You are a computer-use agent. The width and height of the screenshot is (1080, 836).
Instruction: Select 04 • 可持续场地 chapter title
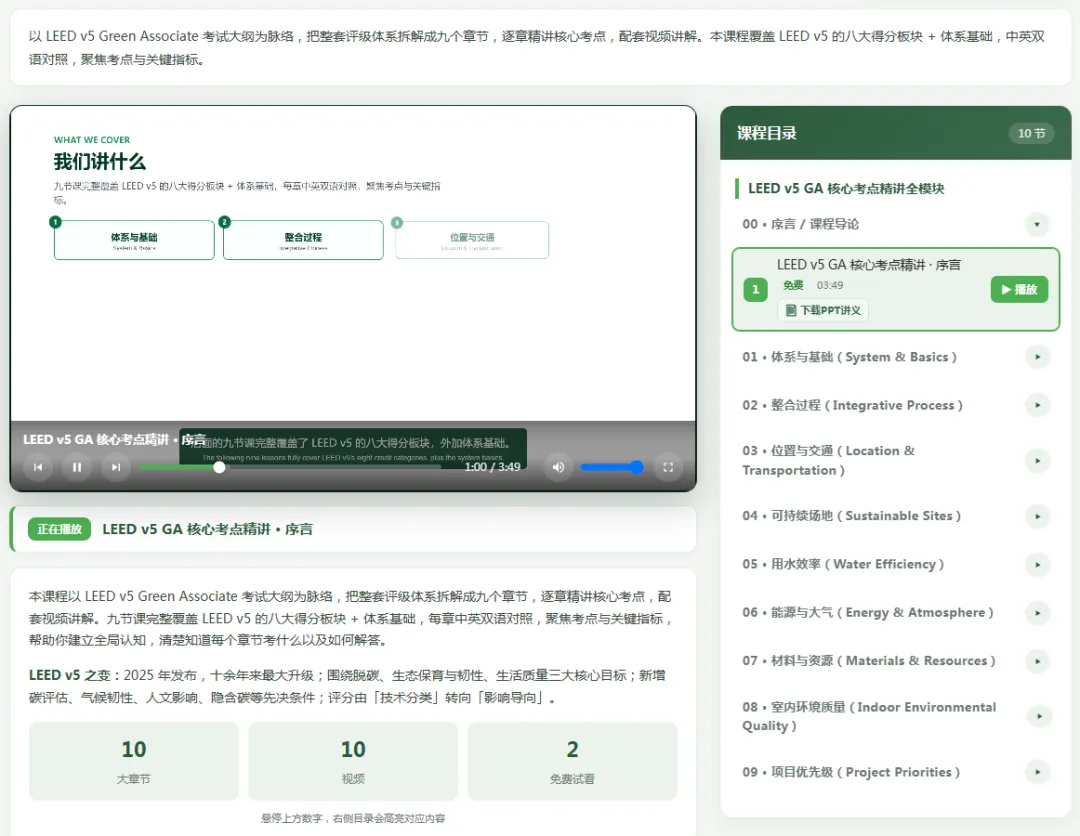click(851, 516)
